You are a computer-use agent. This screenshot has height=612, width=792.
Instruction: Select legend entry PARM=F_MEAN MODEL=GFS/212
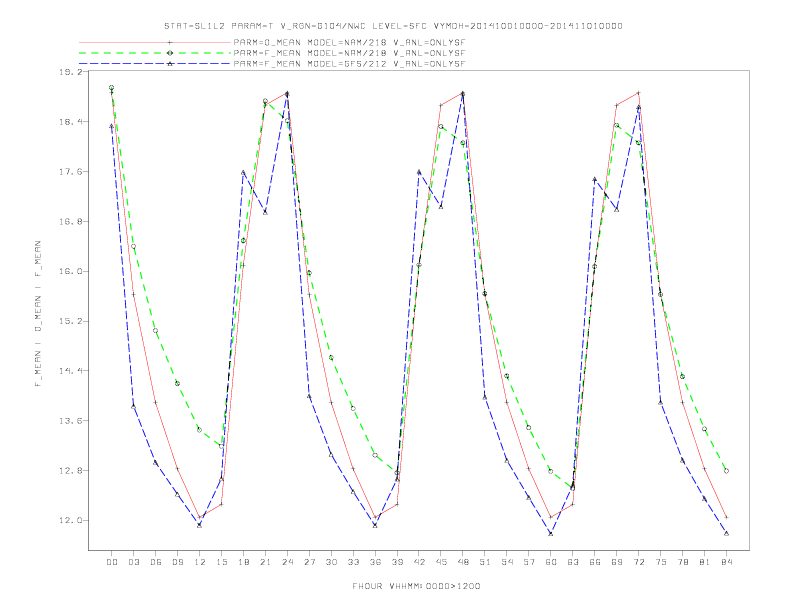point(349,64)
